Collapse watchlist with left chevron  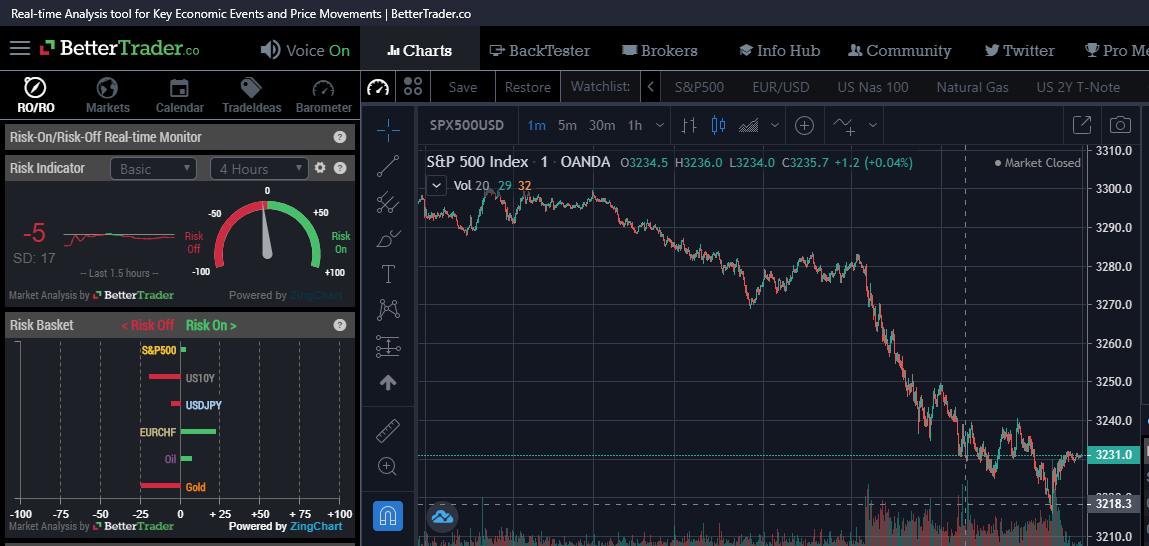(650, 87)
